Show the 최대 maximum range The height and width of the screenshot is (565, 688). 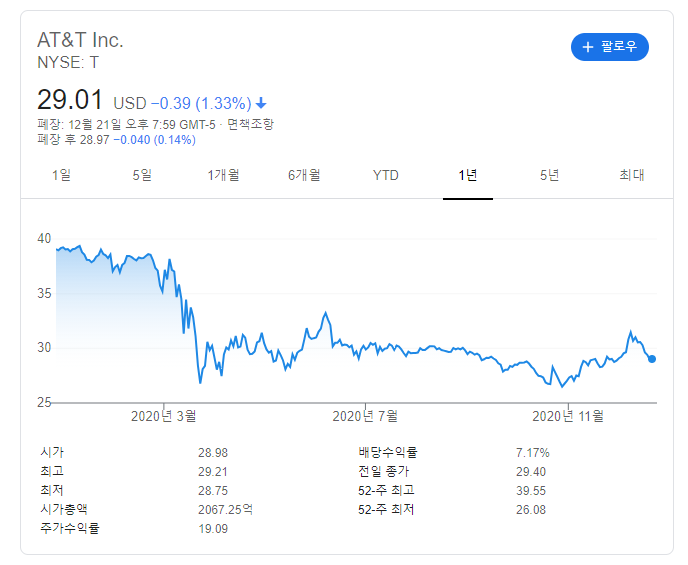(632, 175)
